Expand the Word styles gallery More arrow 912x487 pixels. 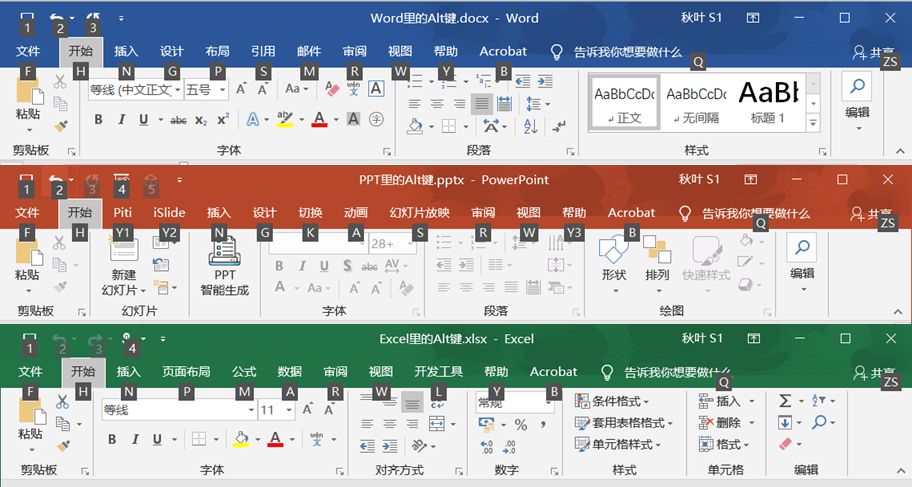tap(813, 123)
